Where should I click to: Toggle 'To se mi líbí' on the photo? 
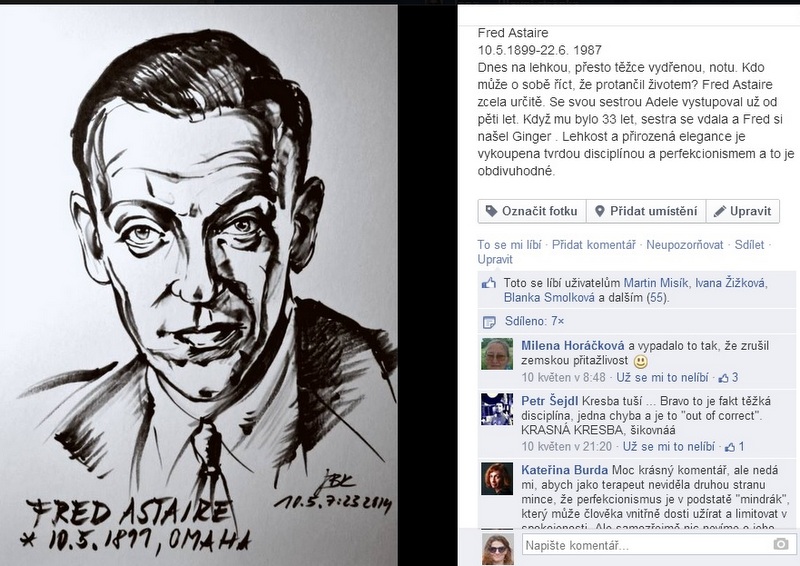pos(509,245)
